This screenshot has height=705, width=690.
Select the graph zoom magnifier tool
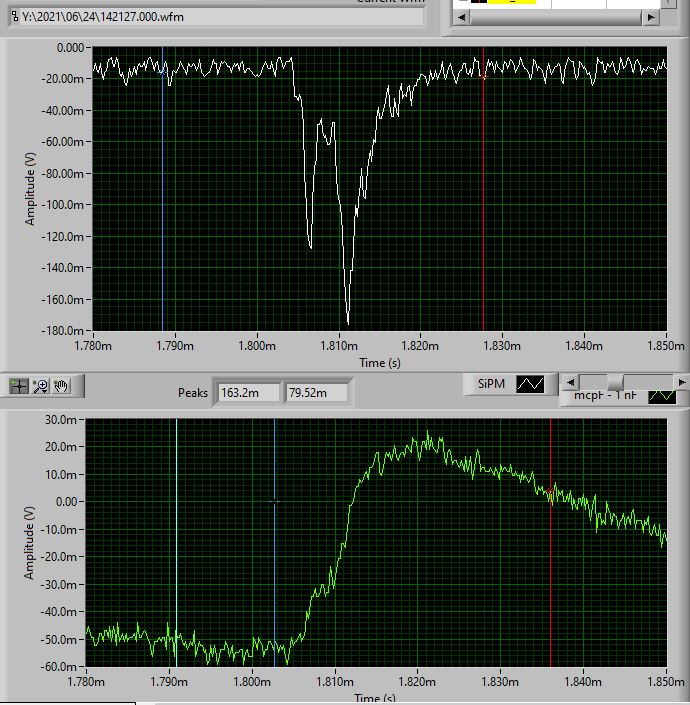tap(40, 386)
